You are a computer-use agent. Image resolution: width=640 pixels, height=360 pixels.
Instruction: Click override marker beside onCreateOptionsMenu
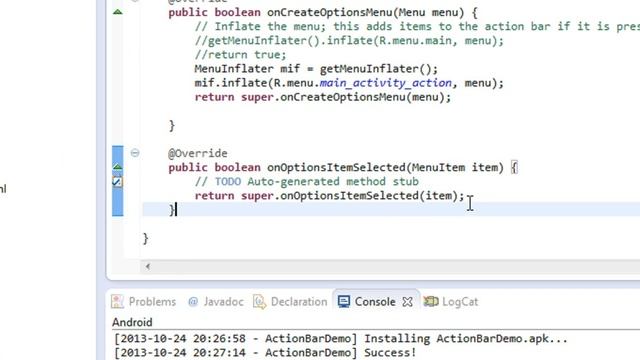coord(118,12)
